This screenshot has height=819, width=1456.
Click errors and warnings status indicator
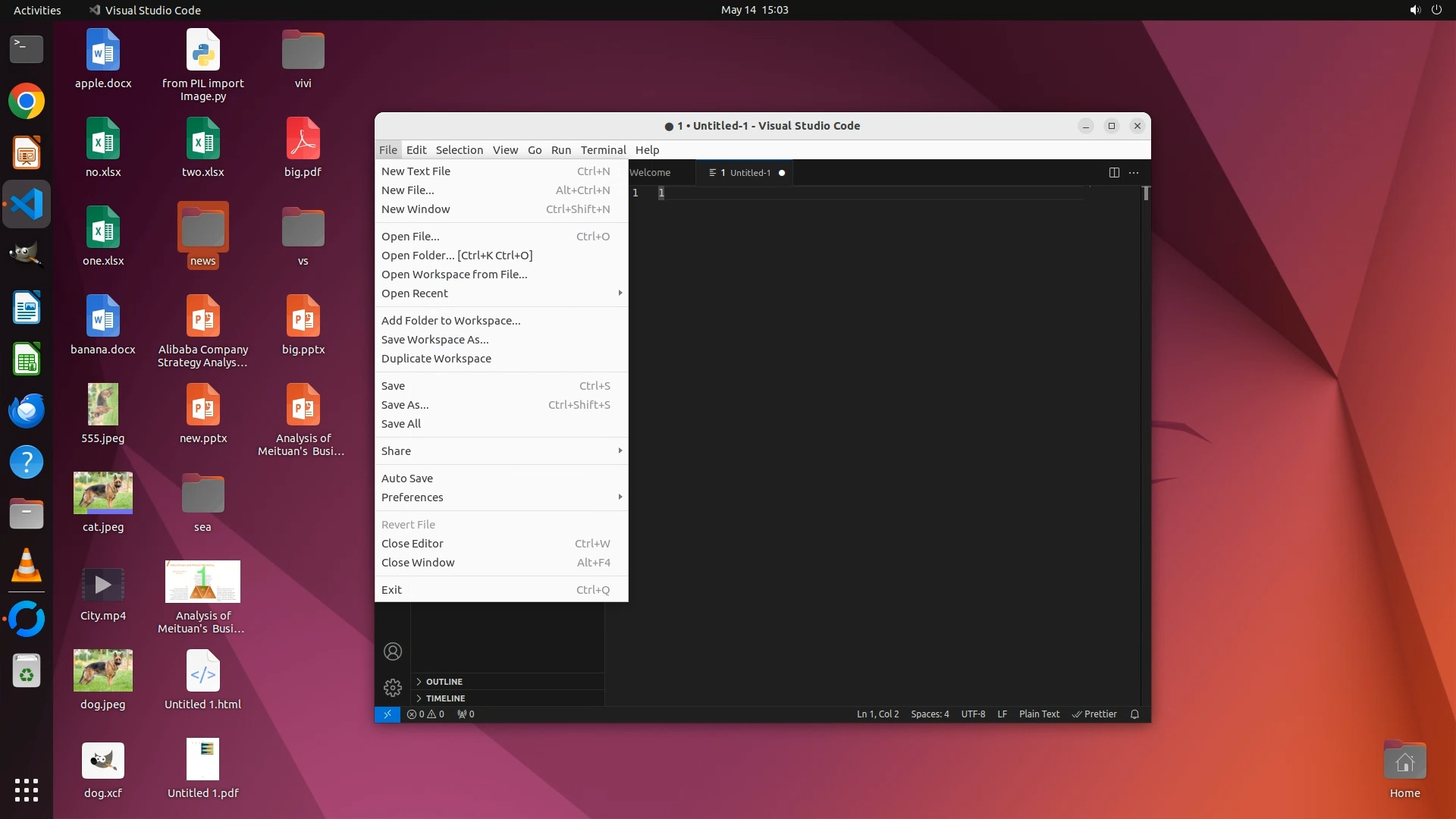click(x=425, y=714)
